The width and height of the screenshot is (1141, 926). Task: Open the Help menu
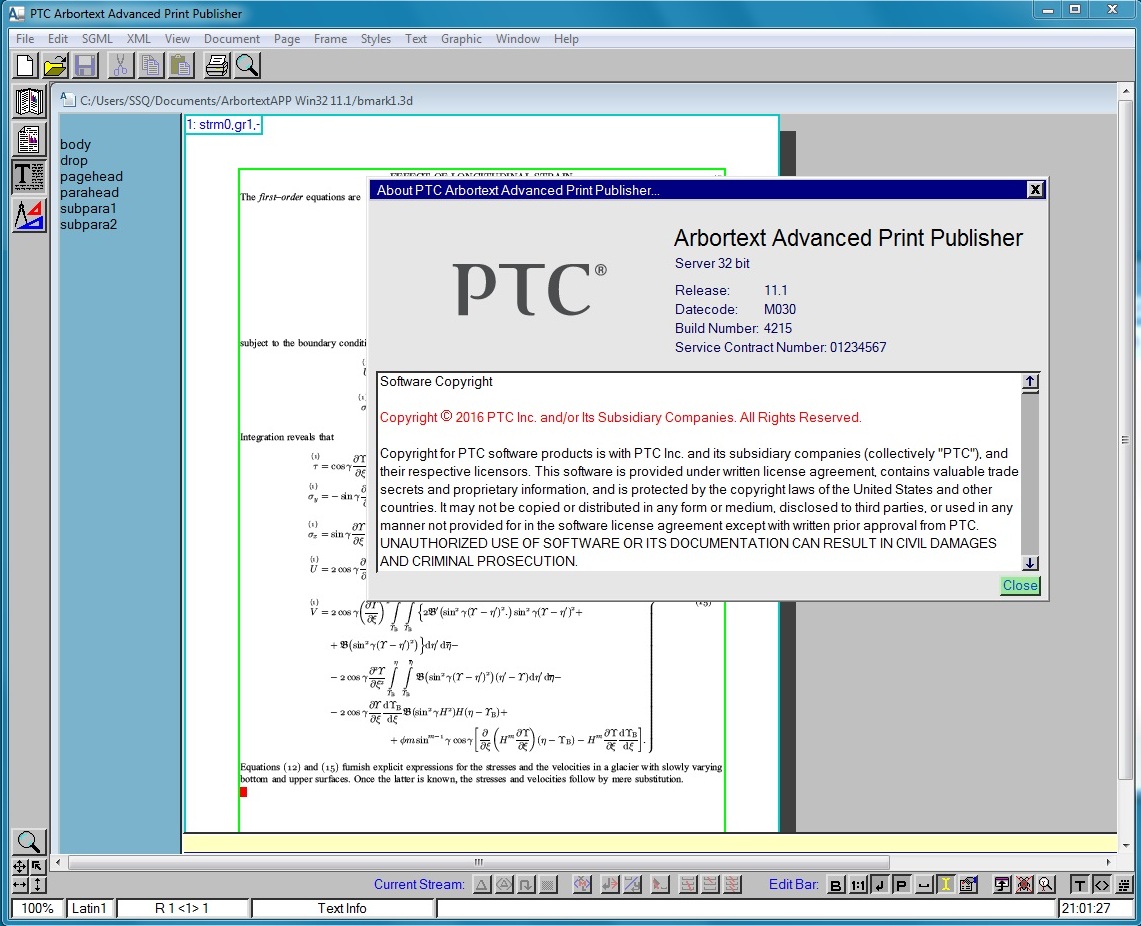coord(566,39)
